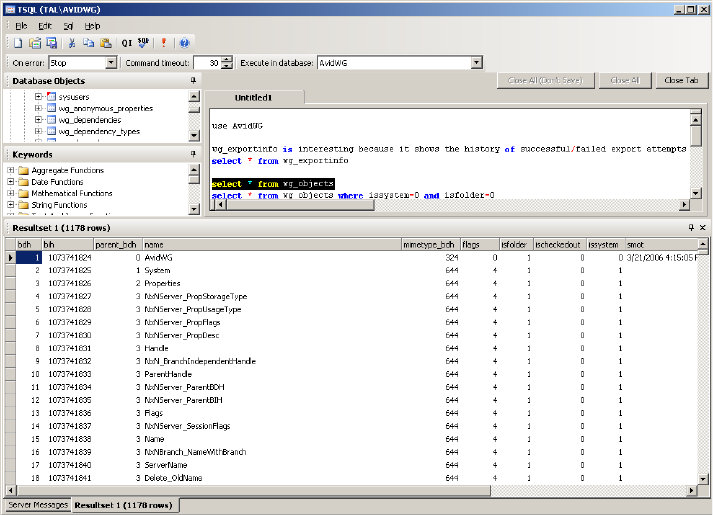Click the String Functions folder icon

(24, 205)
